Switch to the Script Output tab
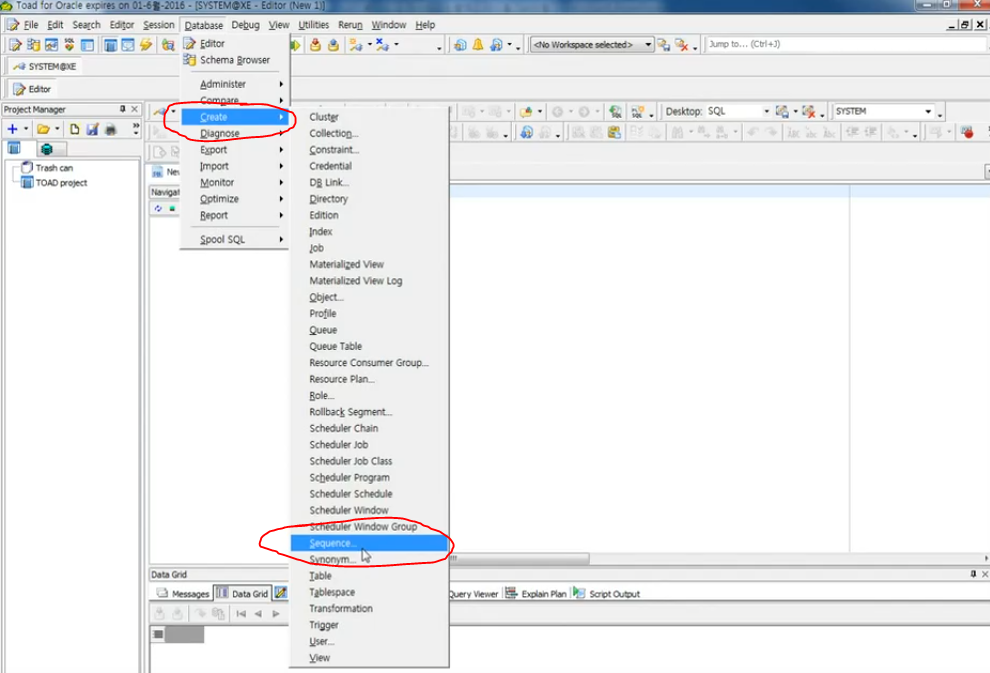990x673 pixels. (607, 593)
